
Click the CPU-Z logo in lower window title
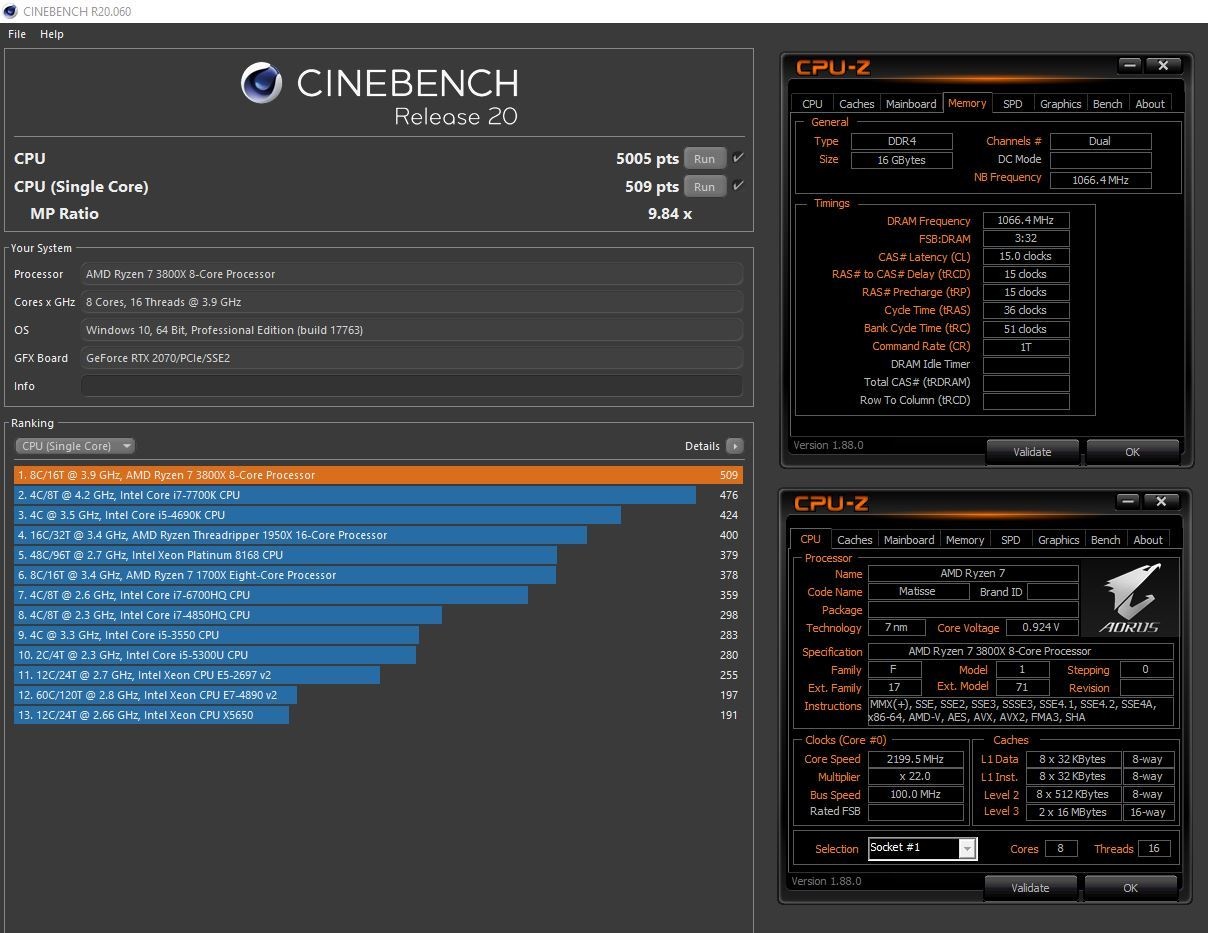(831, 503)
